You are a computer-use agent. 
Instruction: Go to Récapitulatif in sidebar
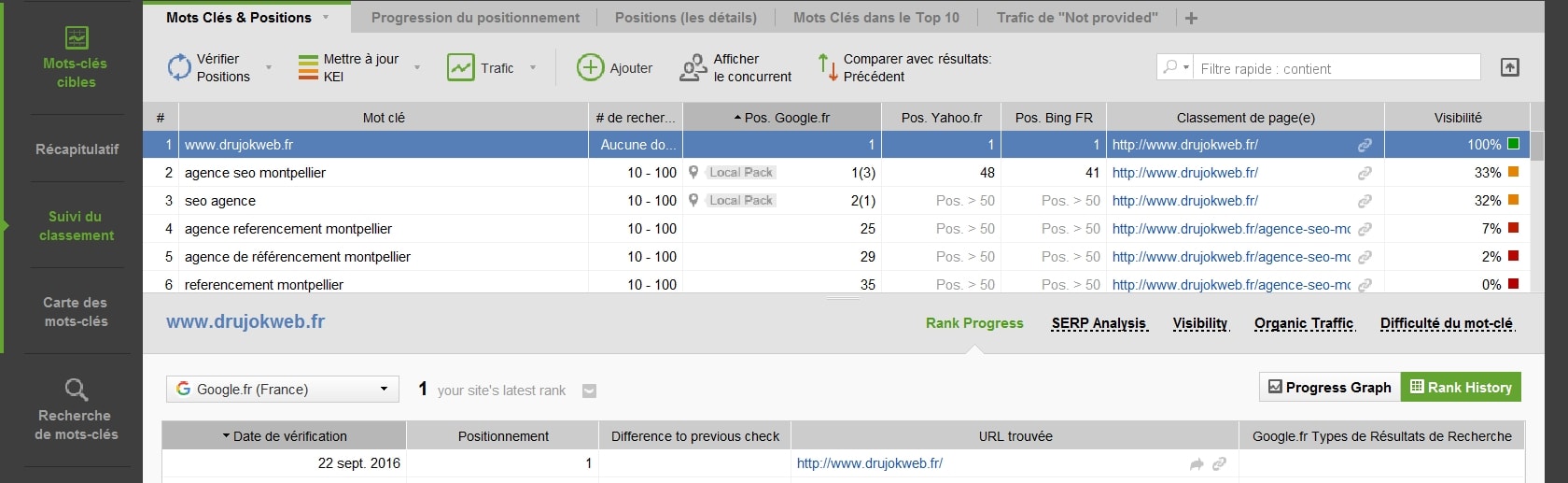(77, 149)
